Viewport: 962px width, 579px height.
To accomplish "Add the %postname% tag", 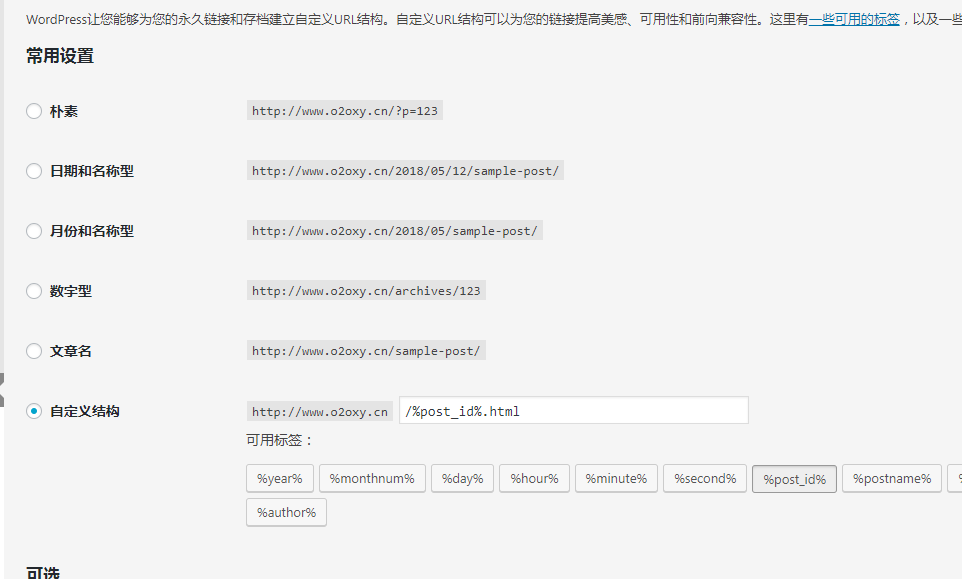I will [892, 478].
